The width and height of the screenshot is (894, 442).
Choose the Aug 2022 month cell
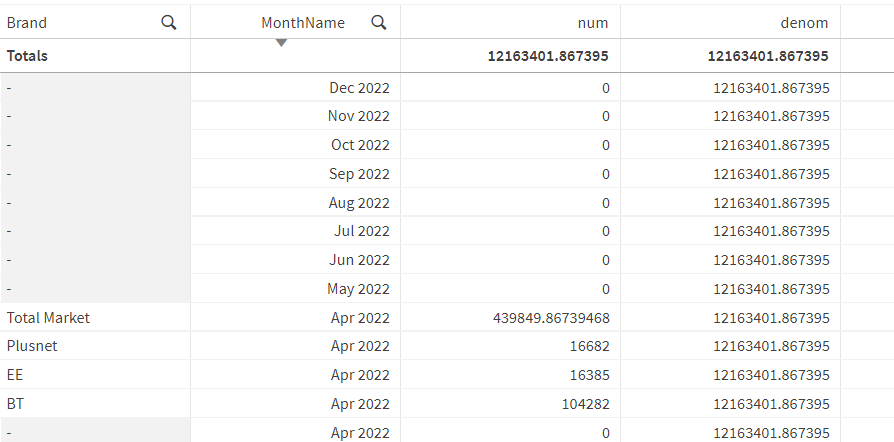coord(359,203)
